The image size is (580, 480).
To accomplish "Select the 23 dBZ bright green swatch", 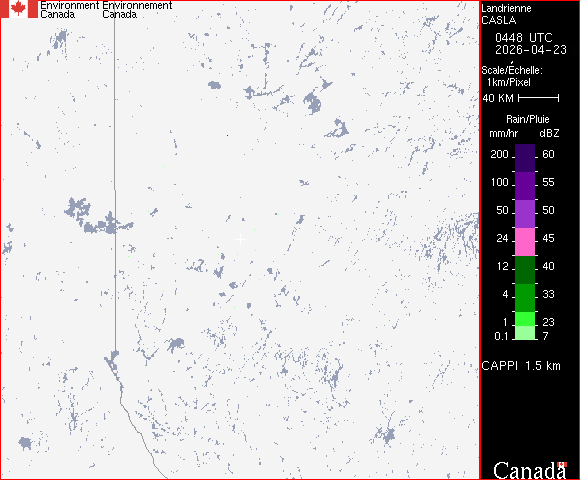I will point(525,319).
